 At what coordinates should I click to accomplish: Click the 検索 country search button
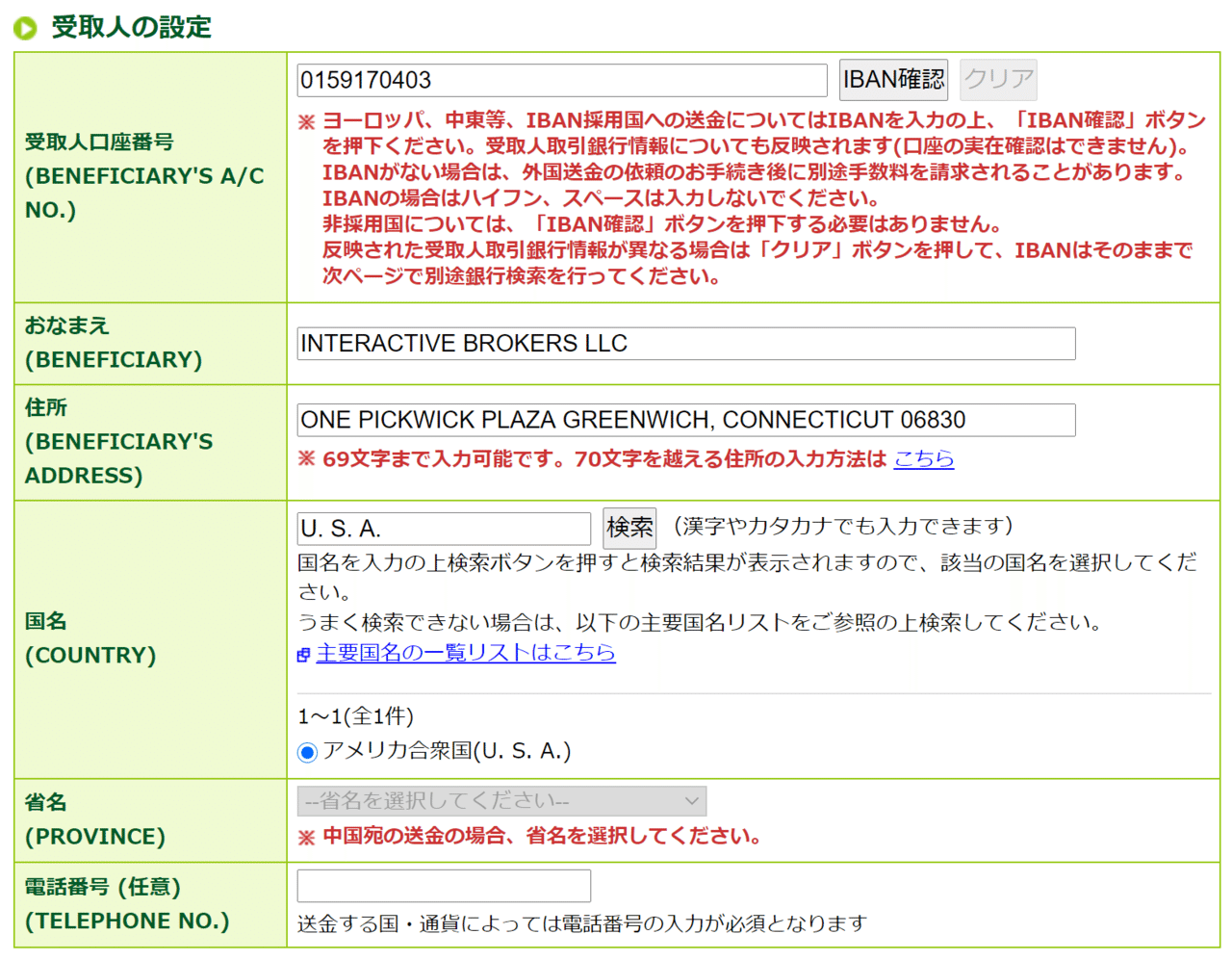click(x=629, y=528)
